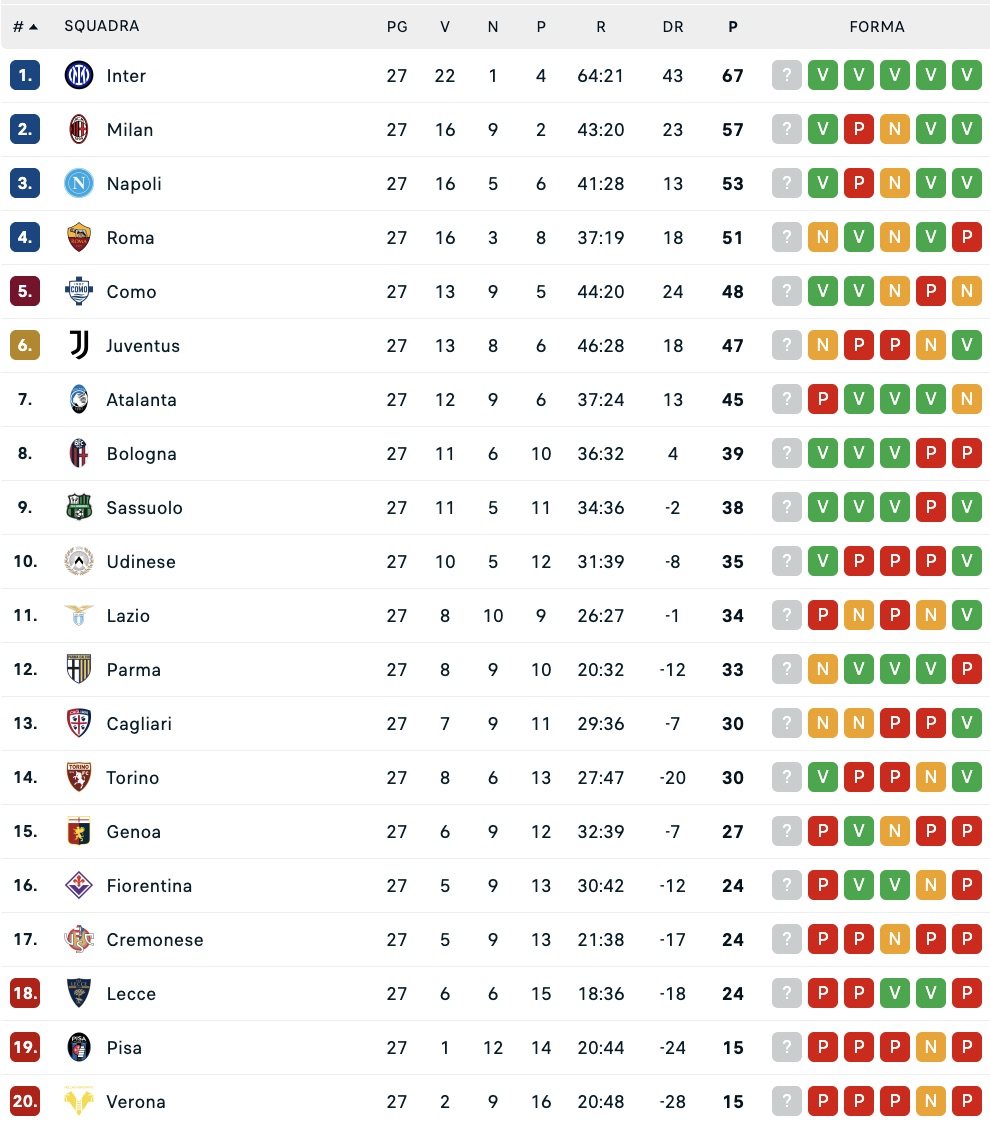Viewport: 990px width, 1124px height.
Task: Click the position 18 relegation badge for Lecce
Action: [25, 994]
